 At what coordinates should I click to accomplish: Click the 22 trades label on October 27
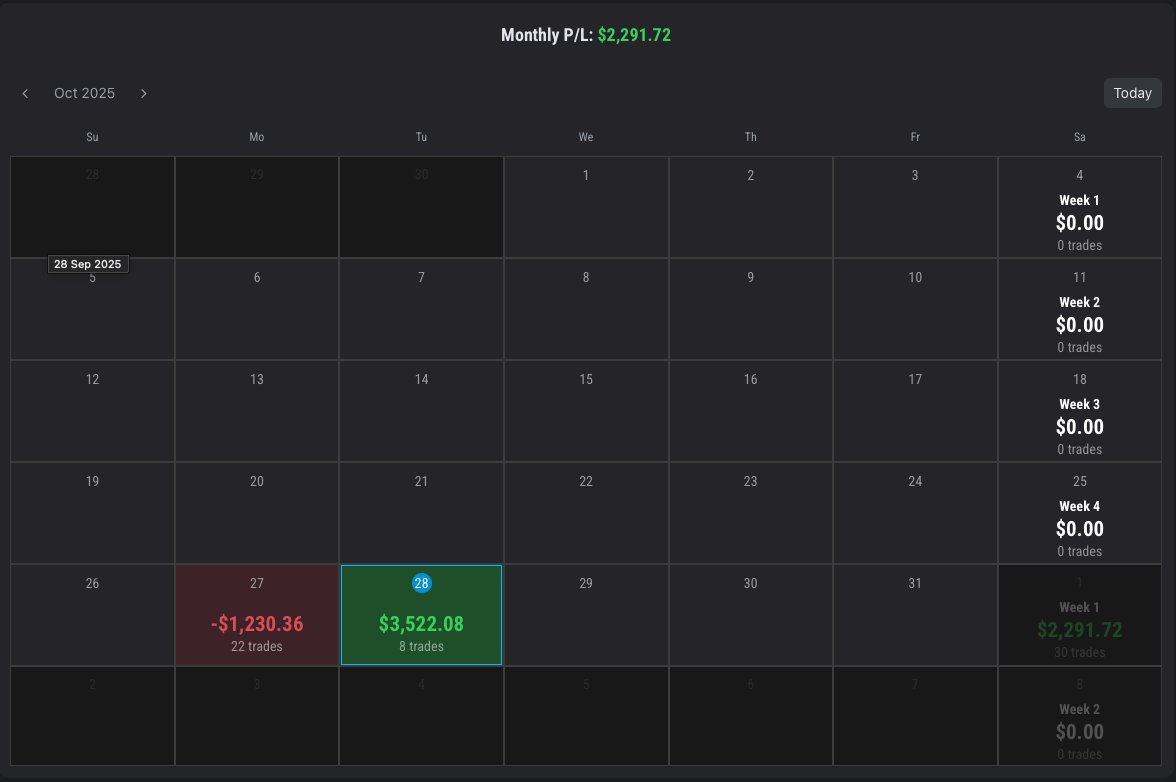click(256, 646)
